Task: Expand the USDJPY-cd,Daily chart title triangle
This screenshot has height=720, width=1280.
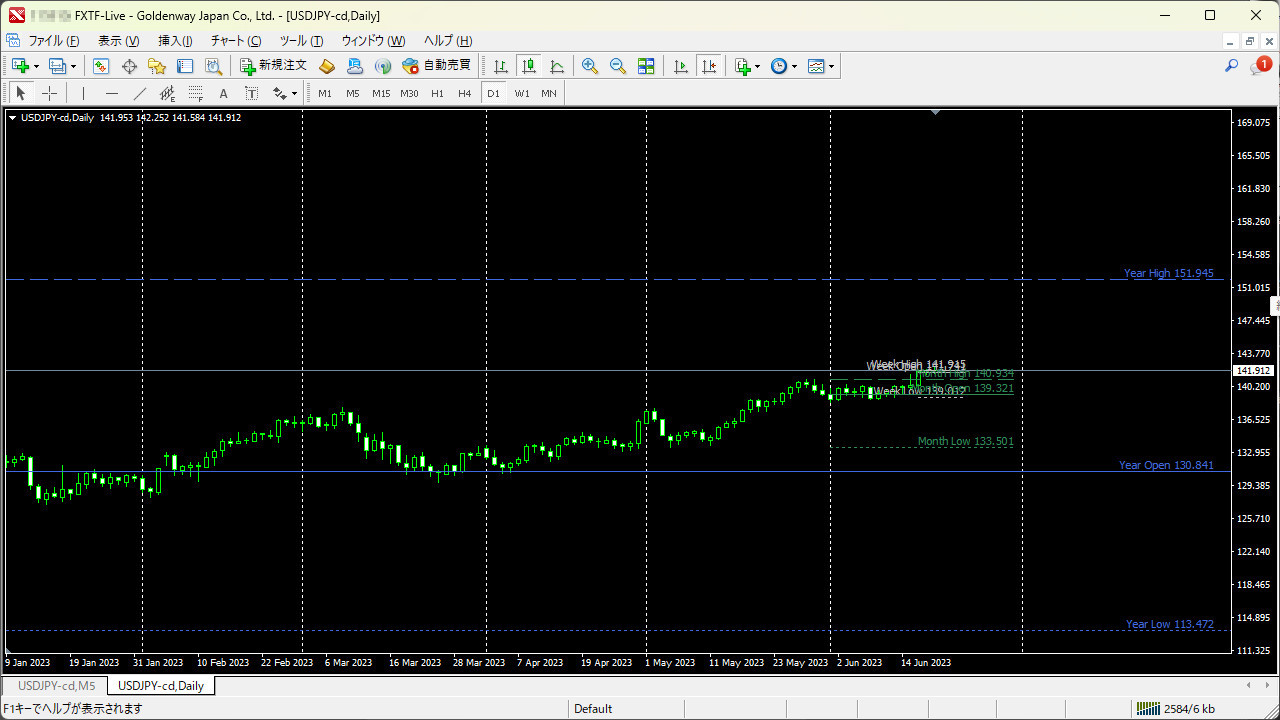Action: (12, 117)
